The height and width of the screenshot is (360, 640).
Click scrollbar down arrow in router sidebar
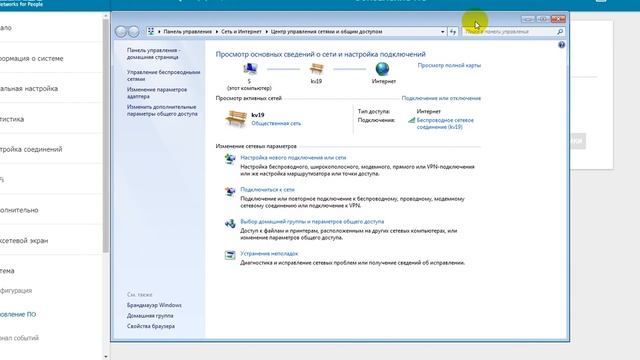coord(106,357)
